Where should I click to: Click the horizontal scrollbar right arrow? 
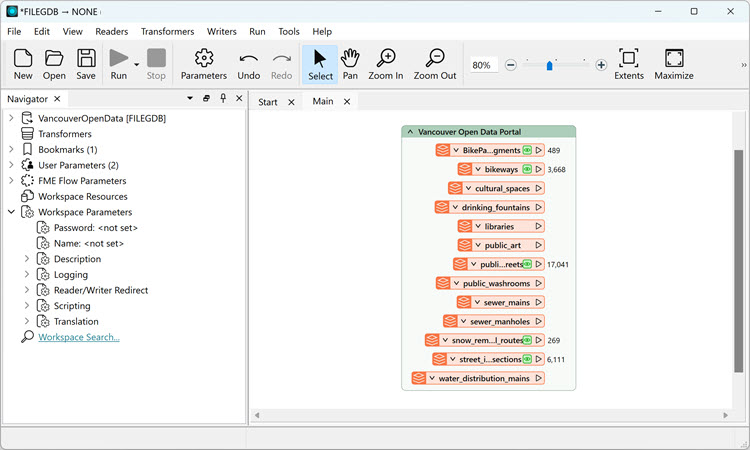point(726,415)
